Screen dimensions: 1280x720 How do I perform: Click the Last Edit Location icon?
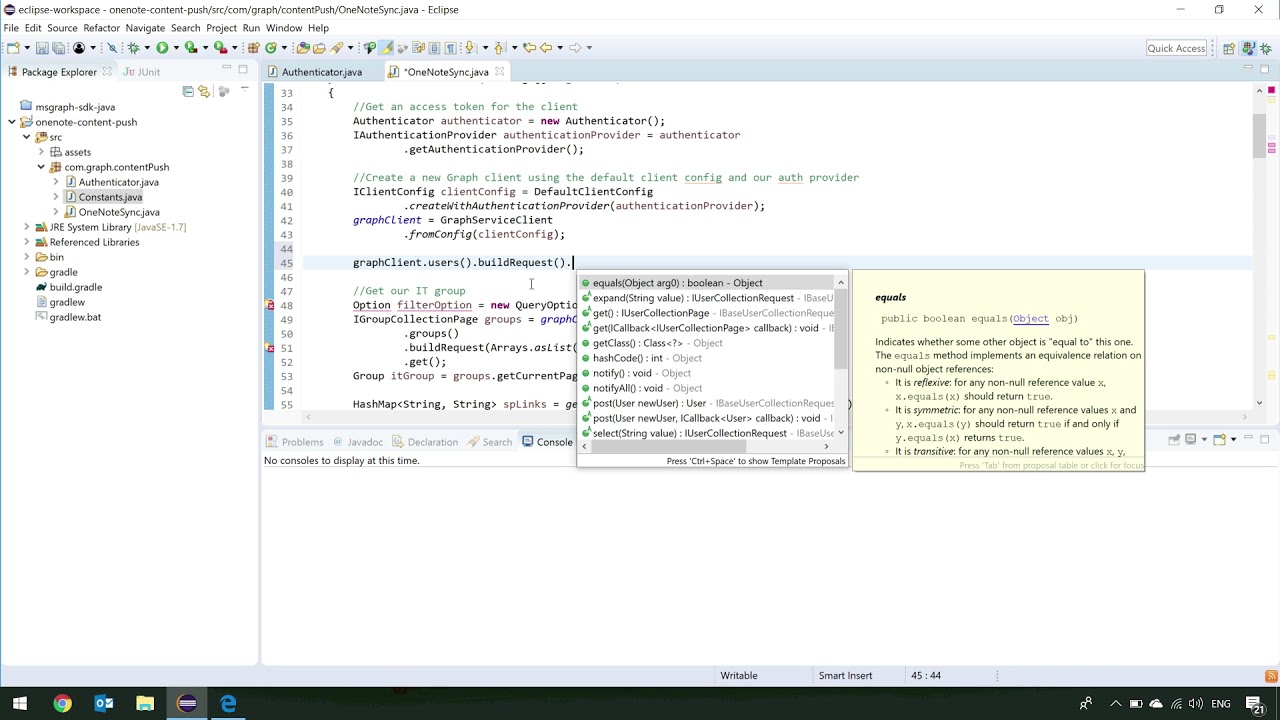coord(529,48)
